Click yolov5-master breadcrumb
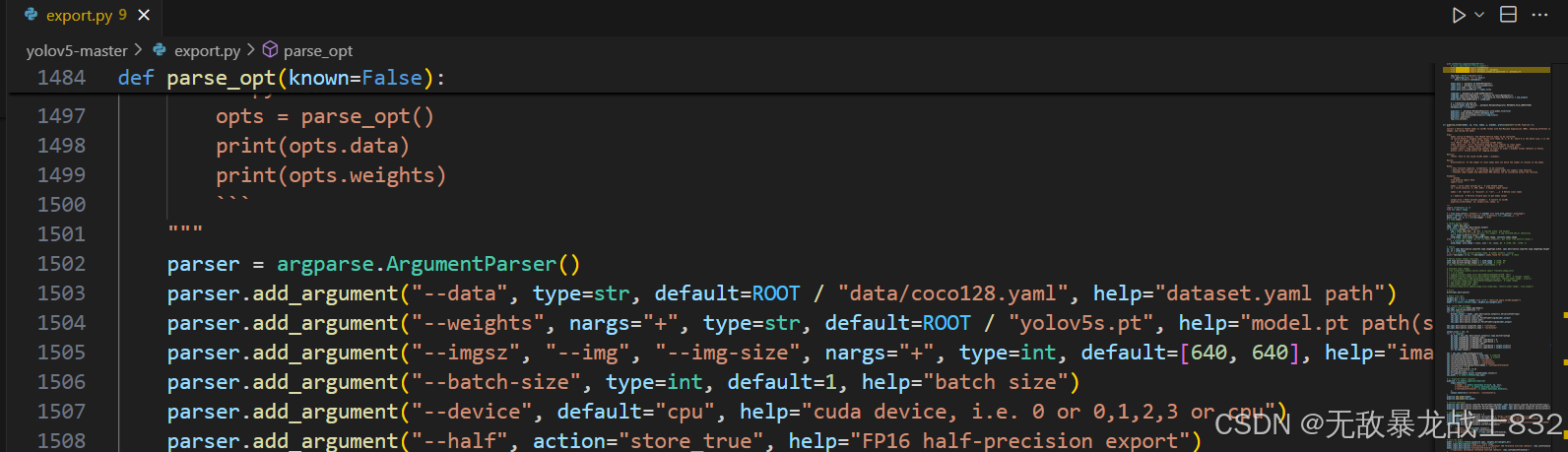1568x452 pixels. (x=77, y=50)
